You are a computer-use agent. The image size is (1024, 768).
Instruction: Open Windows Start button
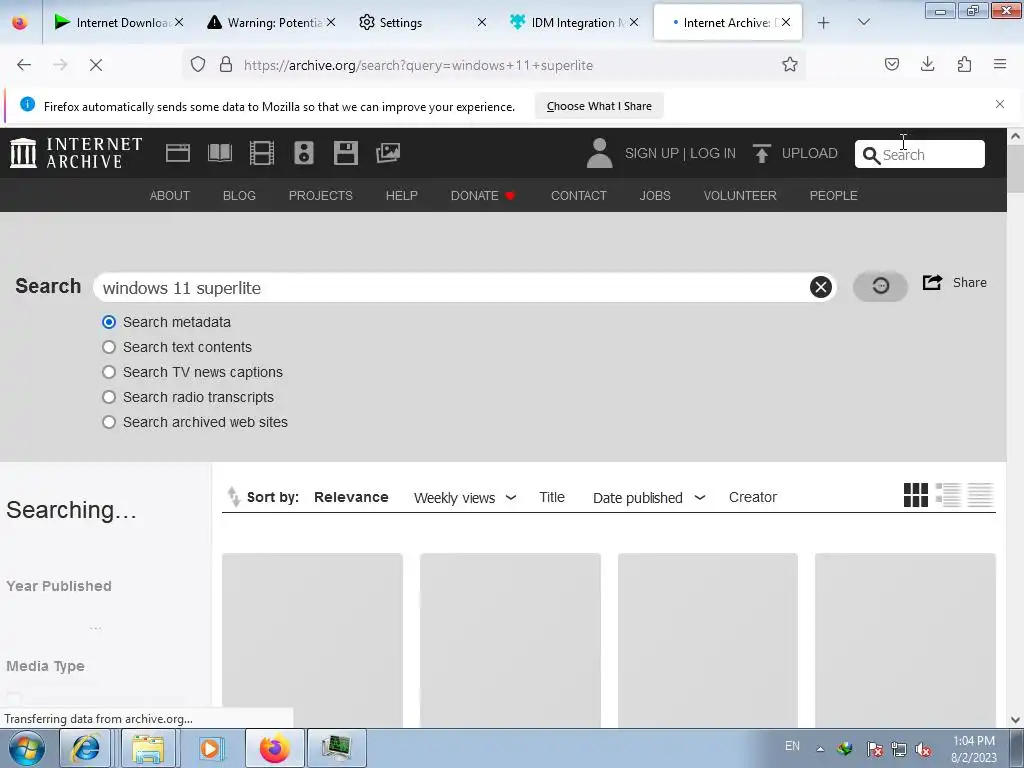click(x=26, y=748)
